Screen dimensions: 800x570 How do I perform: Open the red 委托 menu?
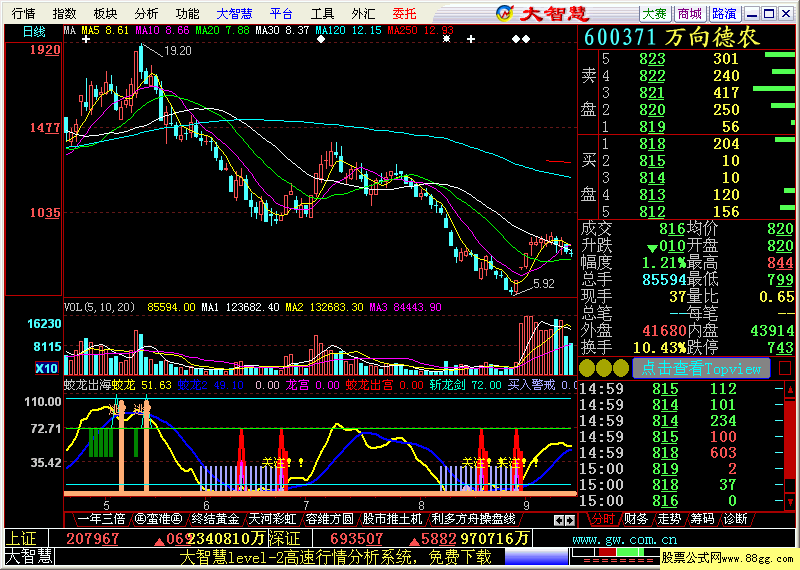(x=404, y=13)
